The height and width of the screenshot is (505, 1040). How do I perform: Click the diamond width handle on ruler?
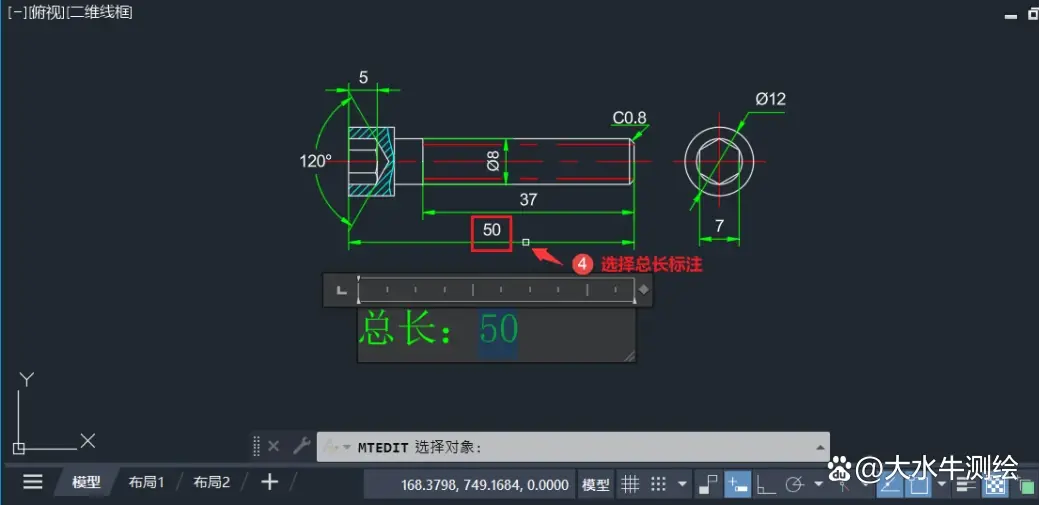point(643,289)
